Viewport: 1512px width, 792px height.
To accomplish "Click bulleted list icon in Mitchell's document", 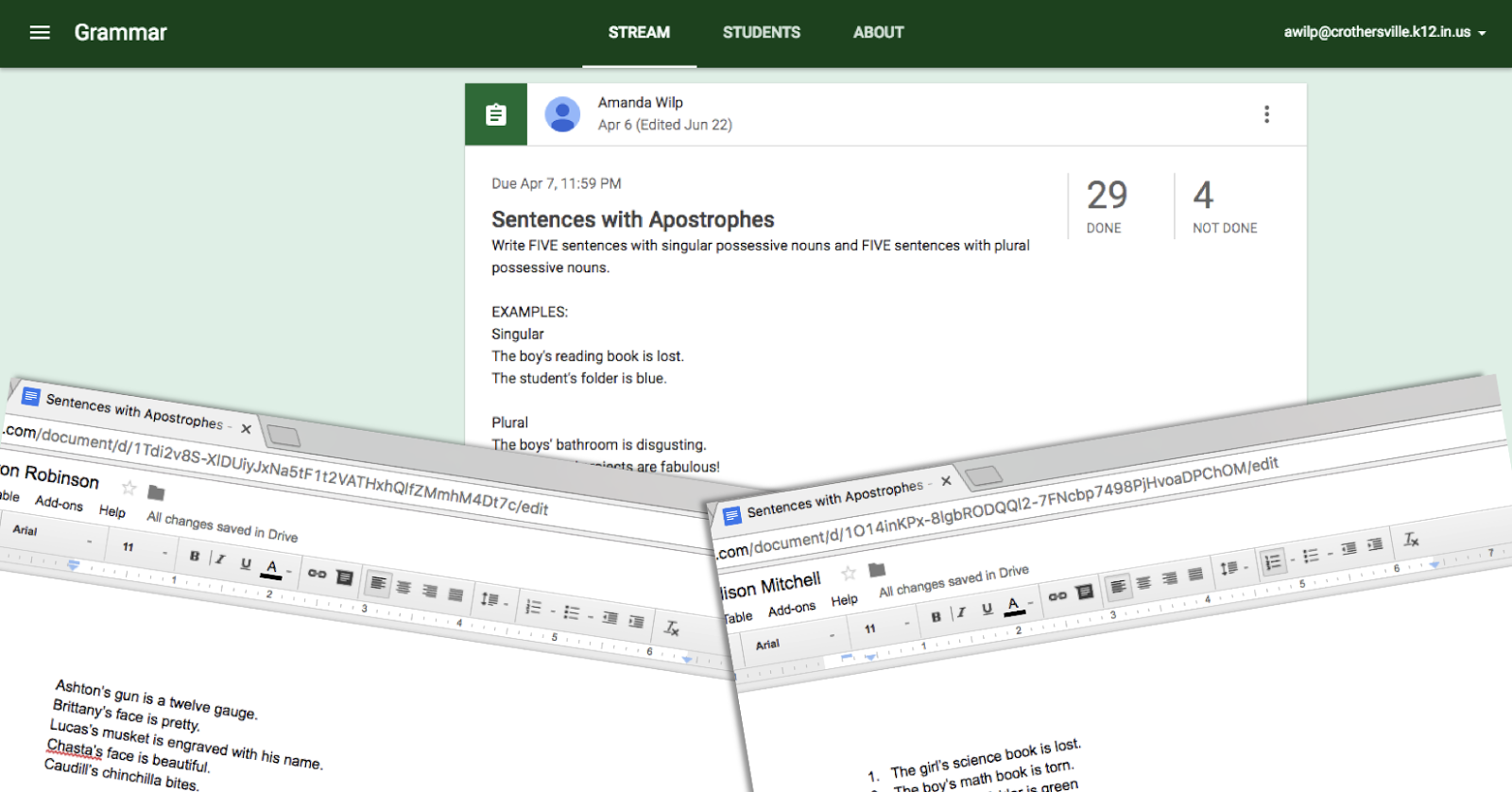I will [x=1312, y=555].
